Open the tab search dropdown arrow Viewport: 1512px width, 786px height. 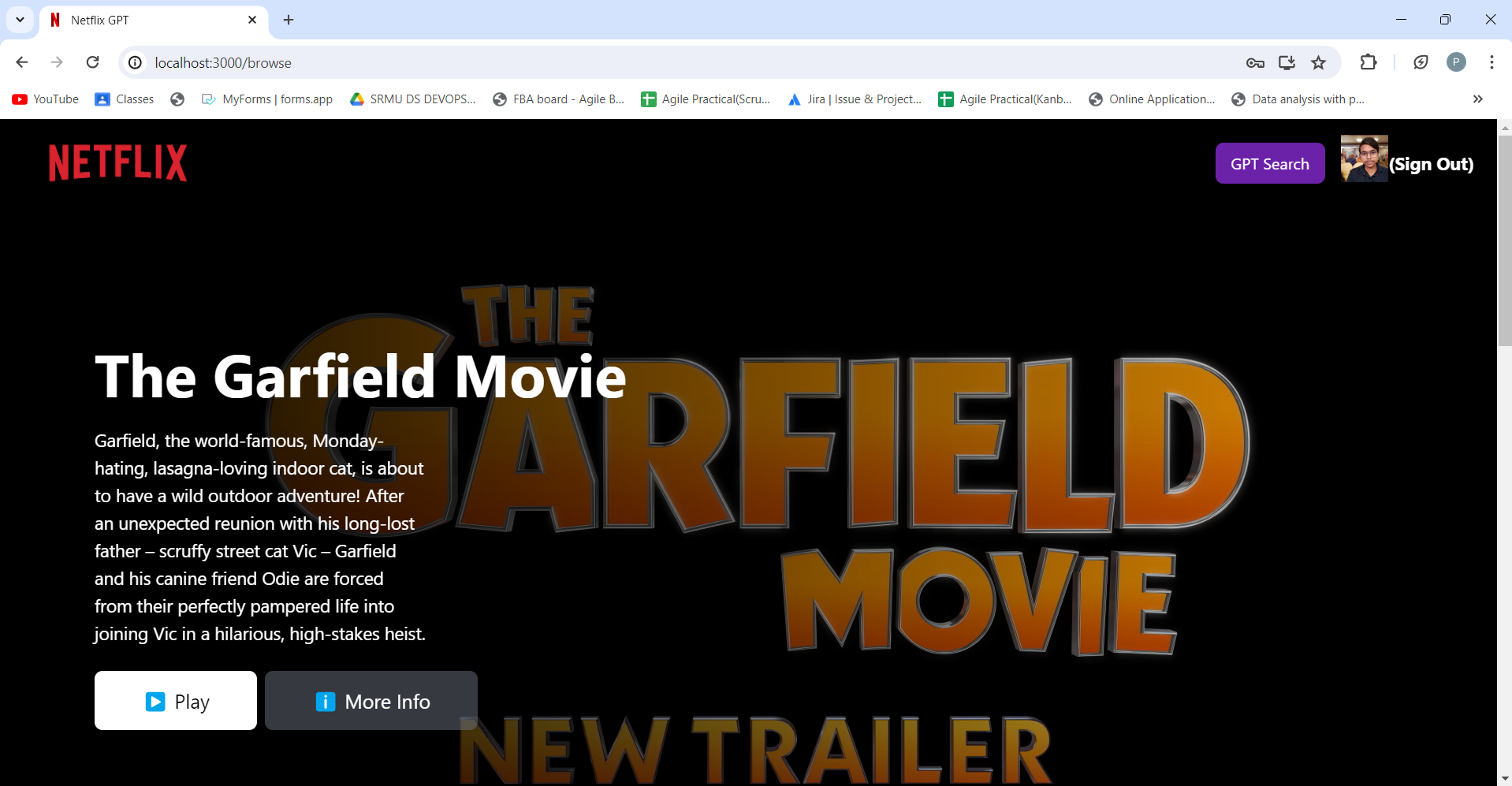pos(20,20)
